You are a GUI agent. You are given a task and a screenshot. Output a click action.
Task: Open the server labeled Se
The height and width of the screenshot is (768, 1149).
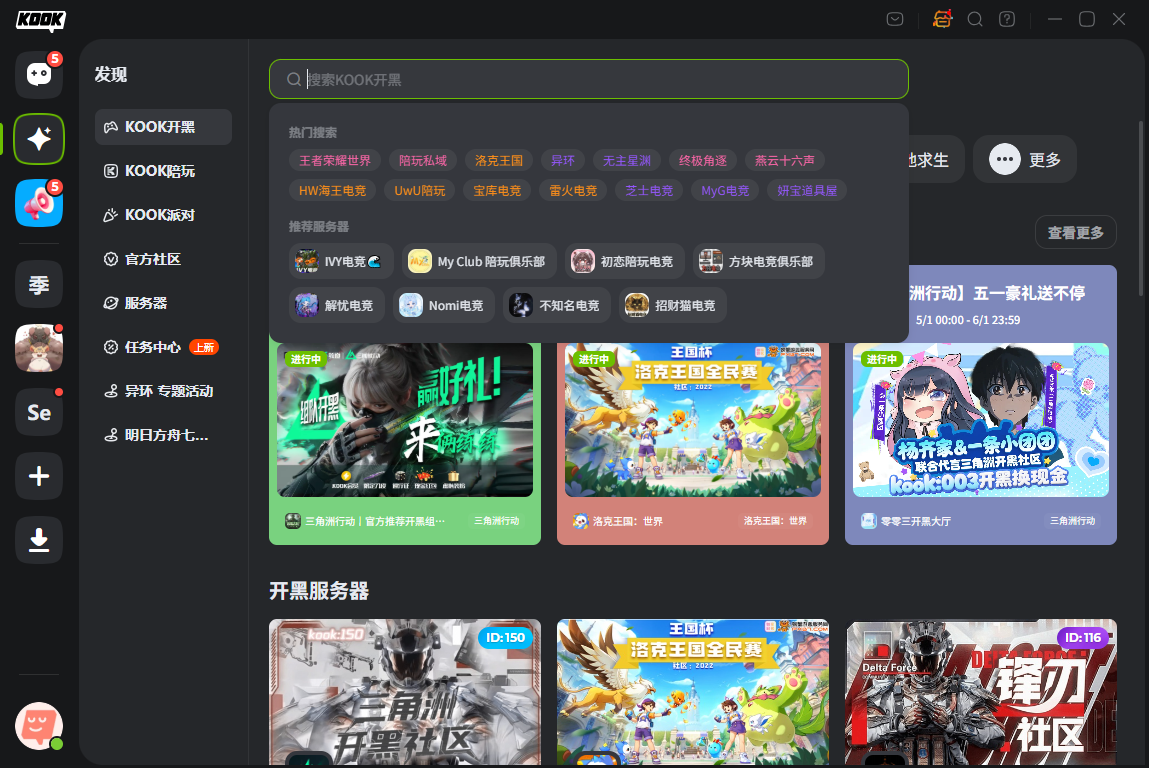(39, 413)
